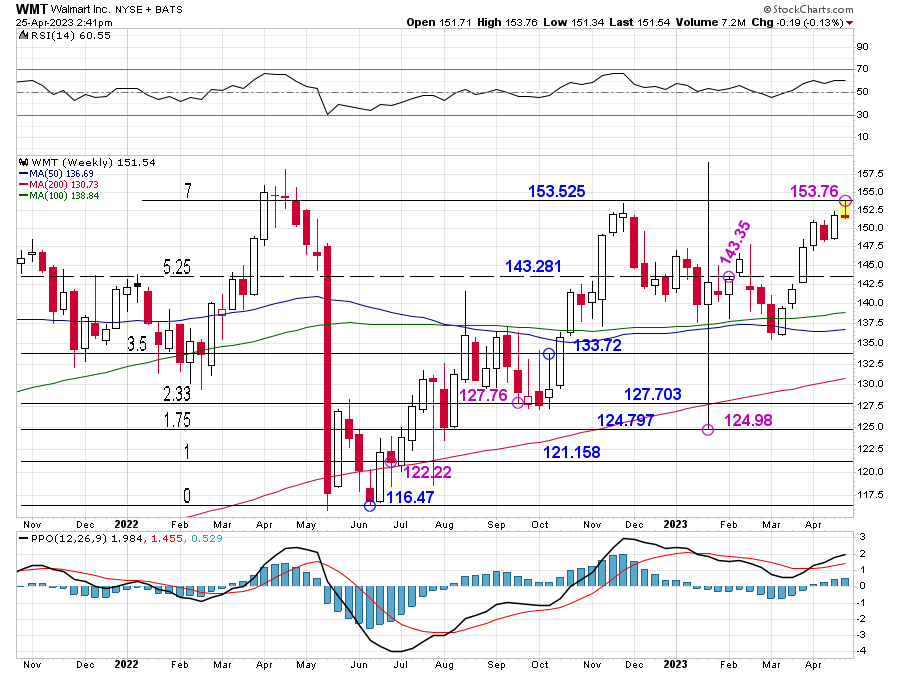Click the 25-Apr-2023 2:41pm timestamp
900x673 pixels.
(x=64, y=23)
